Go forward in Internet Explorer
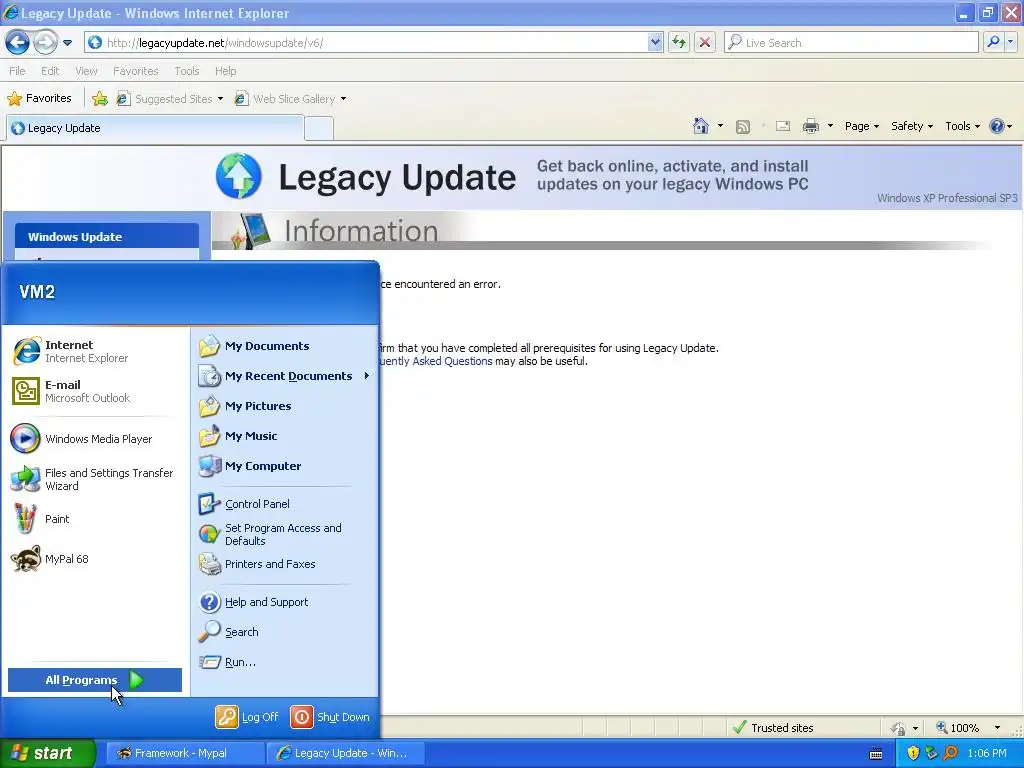 tap(45, 42)
